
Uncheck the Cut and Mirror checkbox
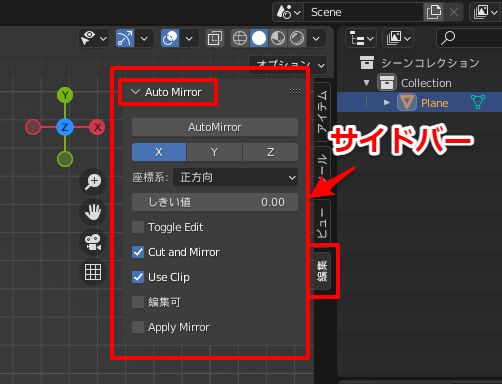tap(138, 252)
